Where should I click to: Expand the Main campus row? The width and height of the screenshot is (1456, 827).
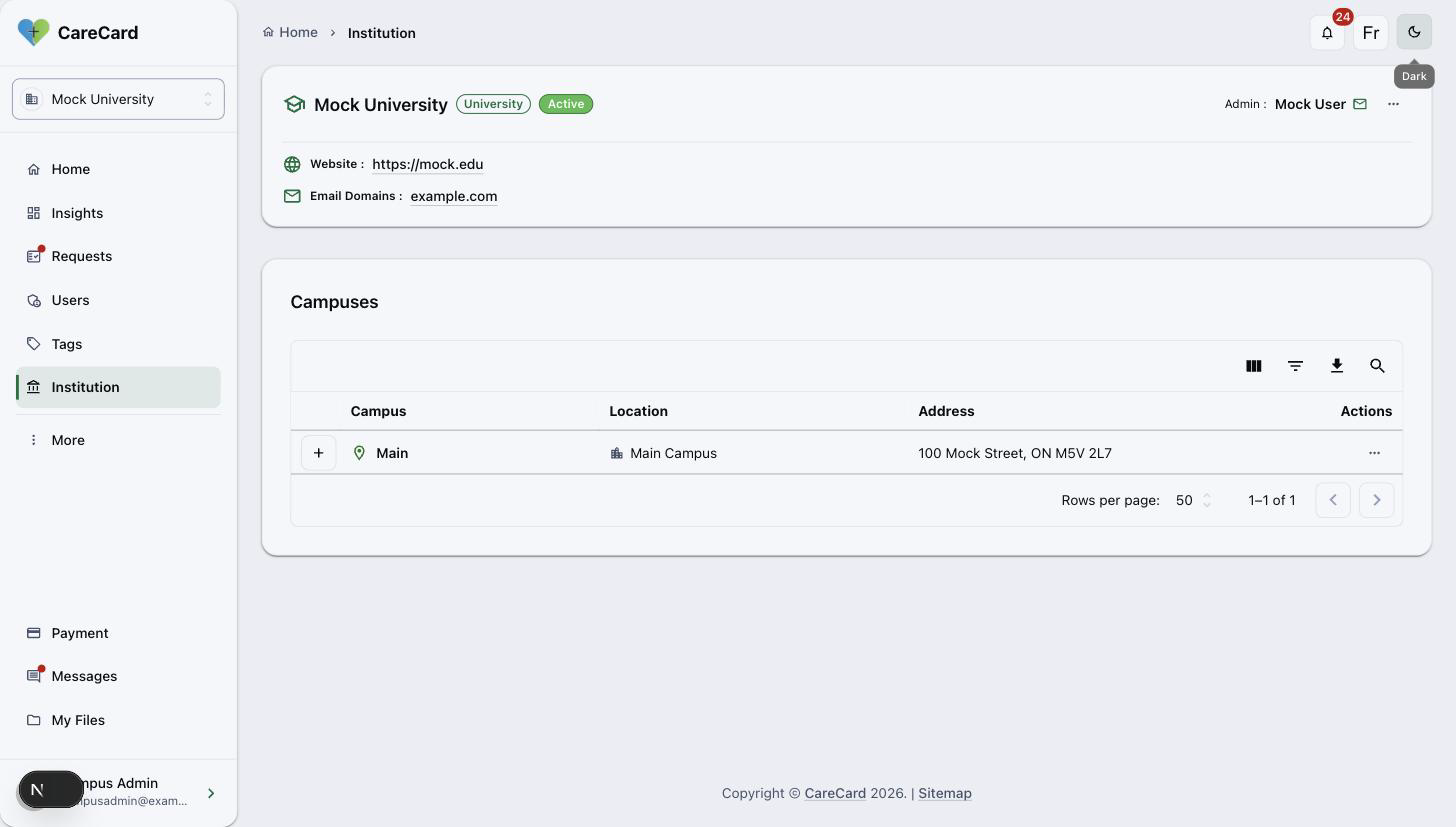(x=318, y=453)
